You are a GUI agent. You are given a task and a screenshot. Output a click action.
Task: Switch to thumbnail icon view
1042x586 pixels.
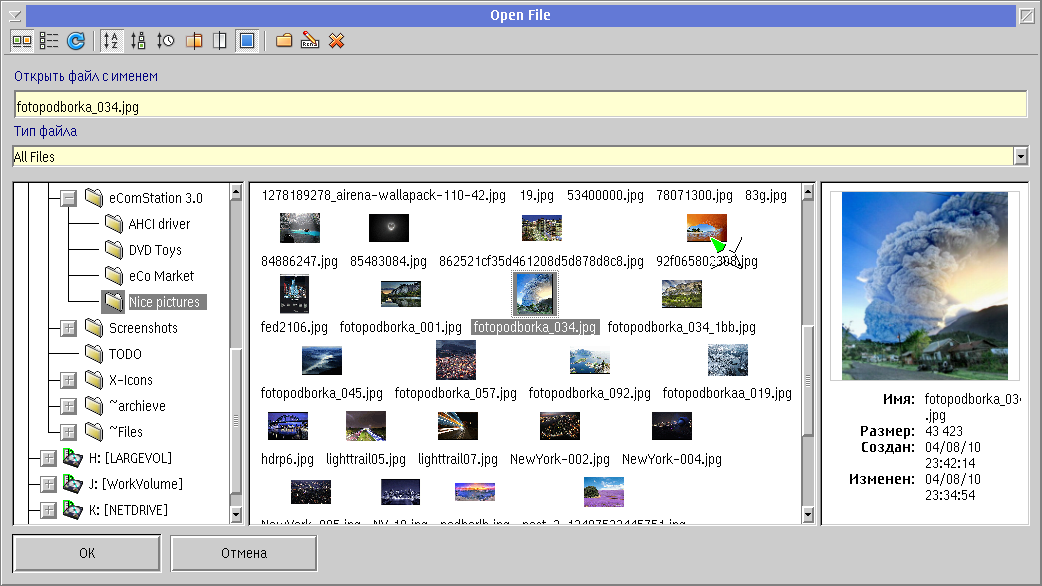(21, 41)
